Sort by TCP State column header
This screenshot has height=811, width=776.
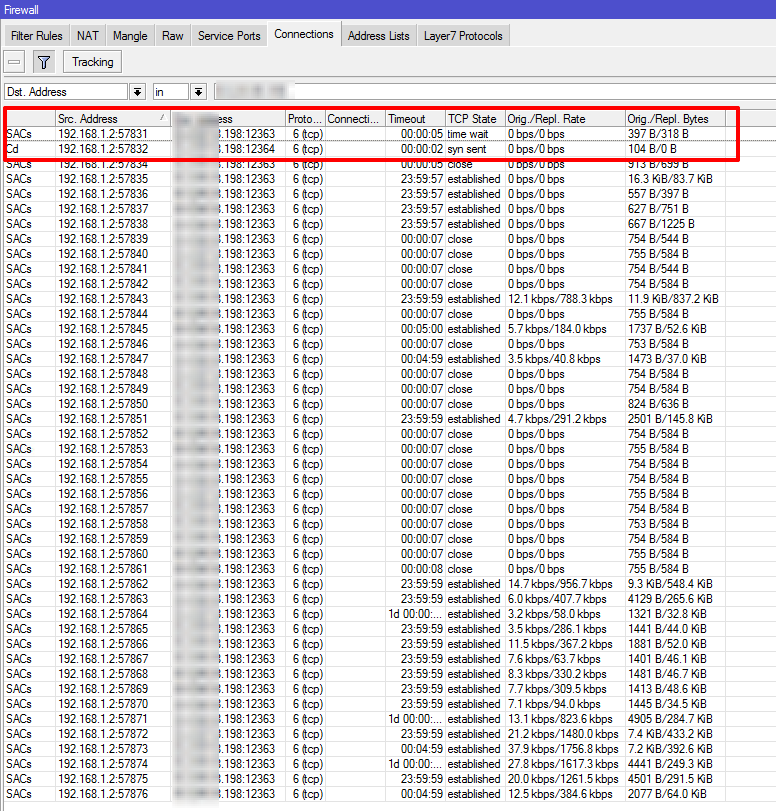coord(474,119)
